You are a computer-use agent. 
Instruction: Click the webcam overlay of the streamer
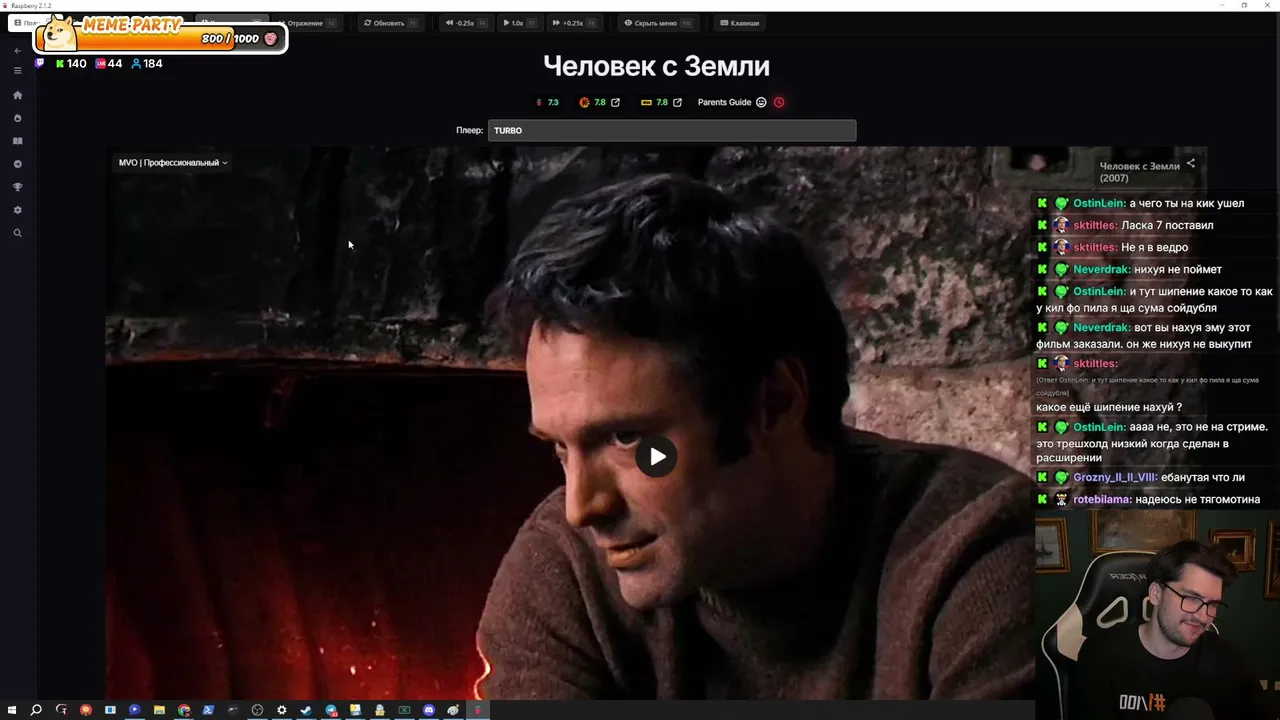click(1157, 615)
